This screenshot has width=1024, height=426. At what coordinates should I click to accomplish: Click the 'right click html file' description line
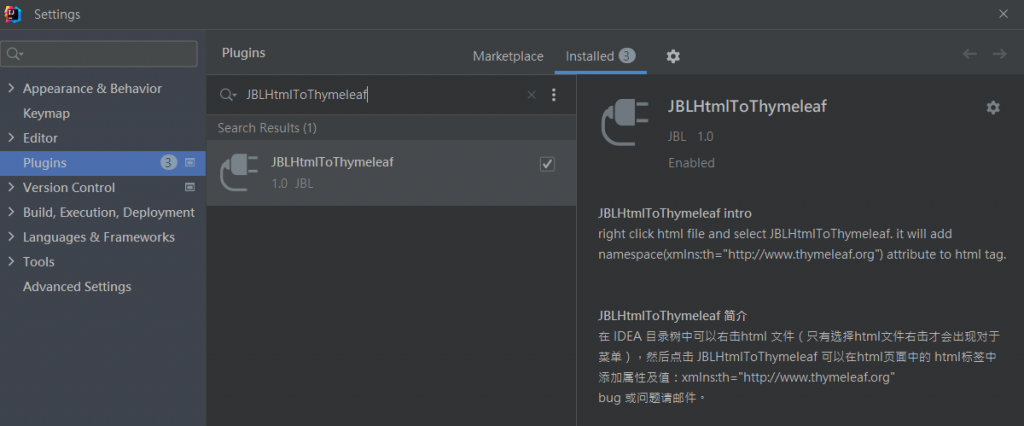pyautogui.click(x=776, y=233)
